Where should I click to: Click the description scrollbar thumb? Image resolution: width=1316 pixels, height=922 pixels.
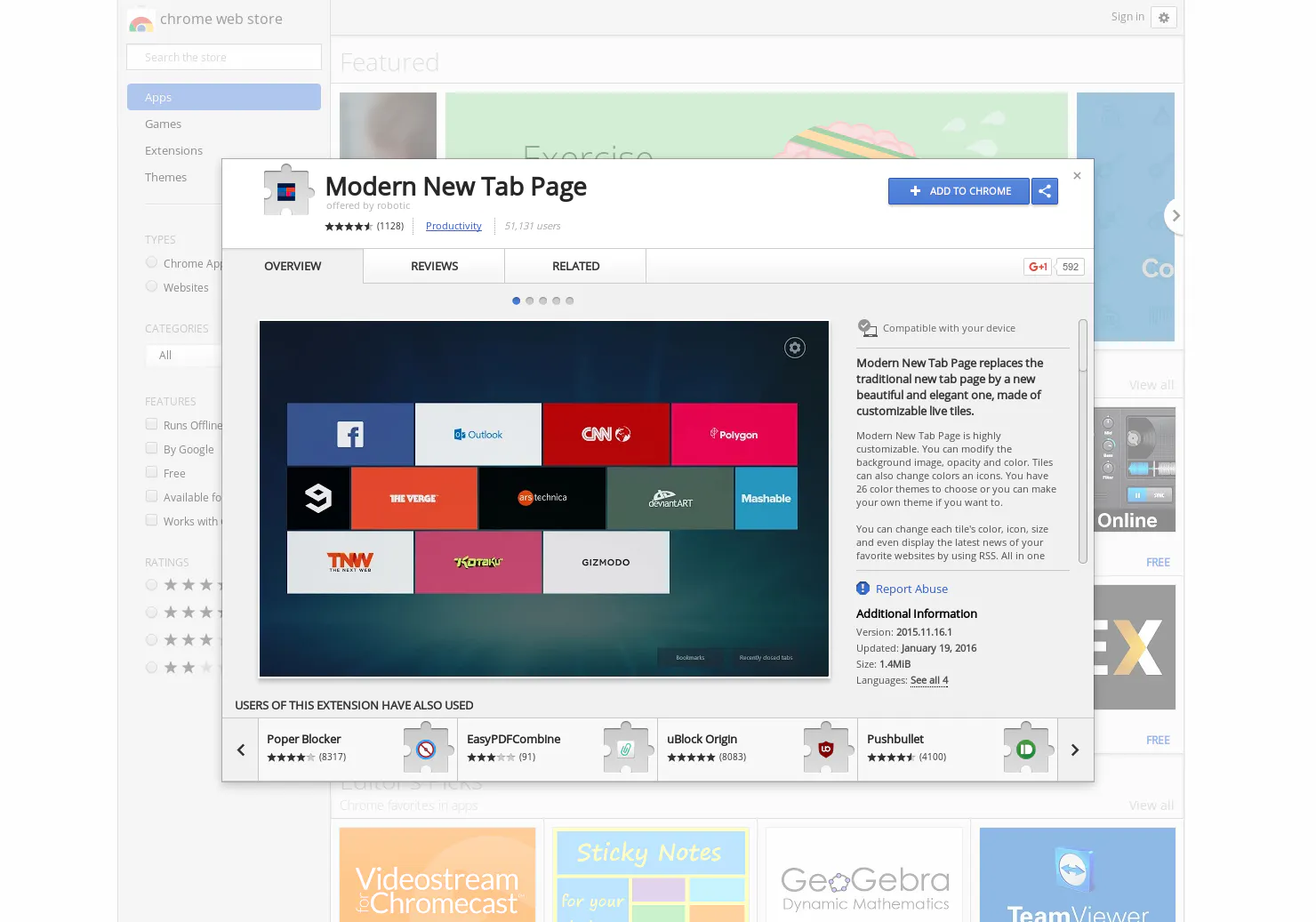pyautogui.click(x=1082, y=345)
